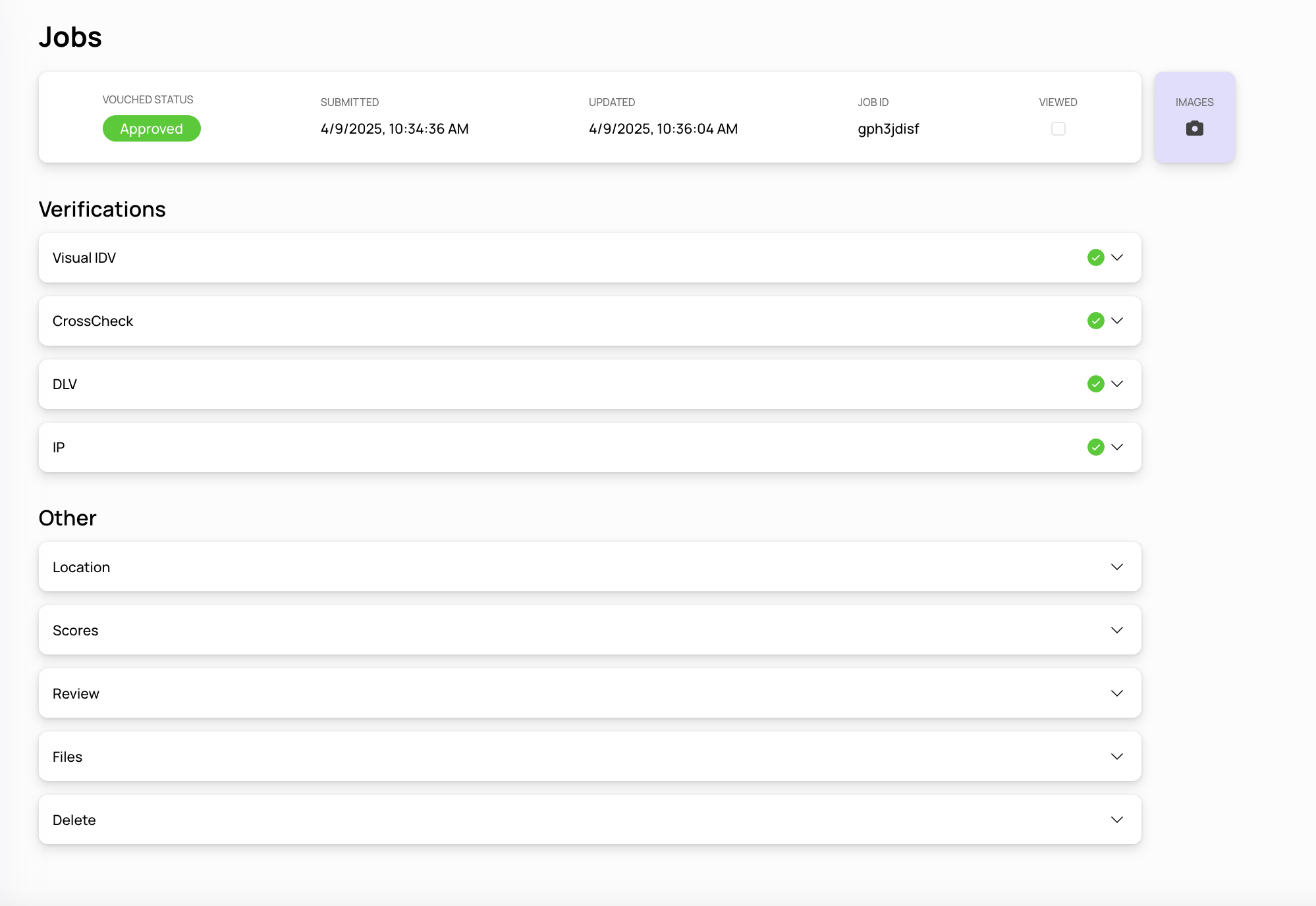This screenshot has width=1316, height=906.
Task: Click green checkmark on IP row
Action: [x=1095, y=447]
